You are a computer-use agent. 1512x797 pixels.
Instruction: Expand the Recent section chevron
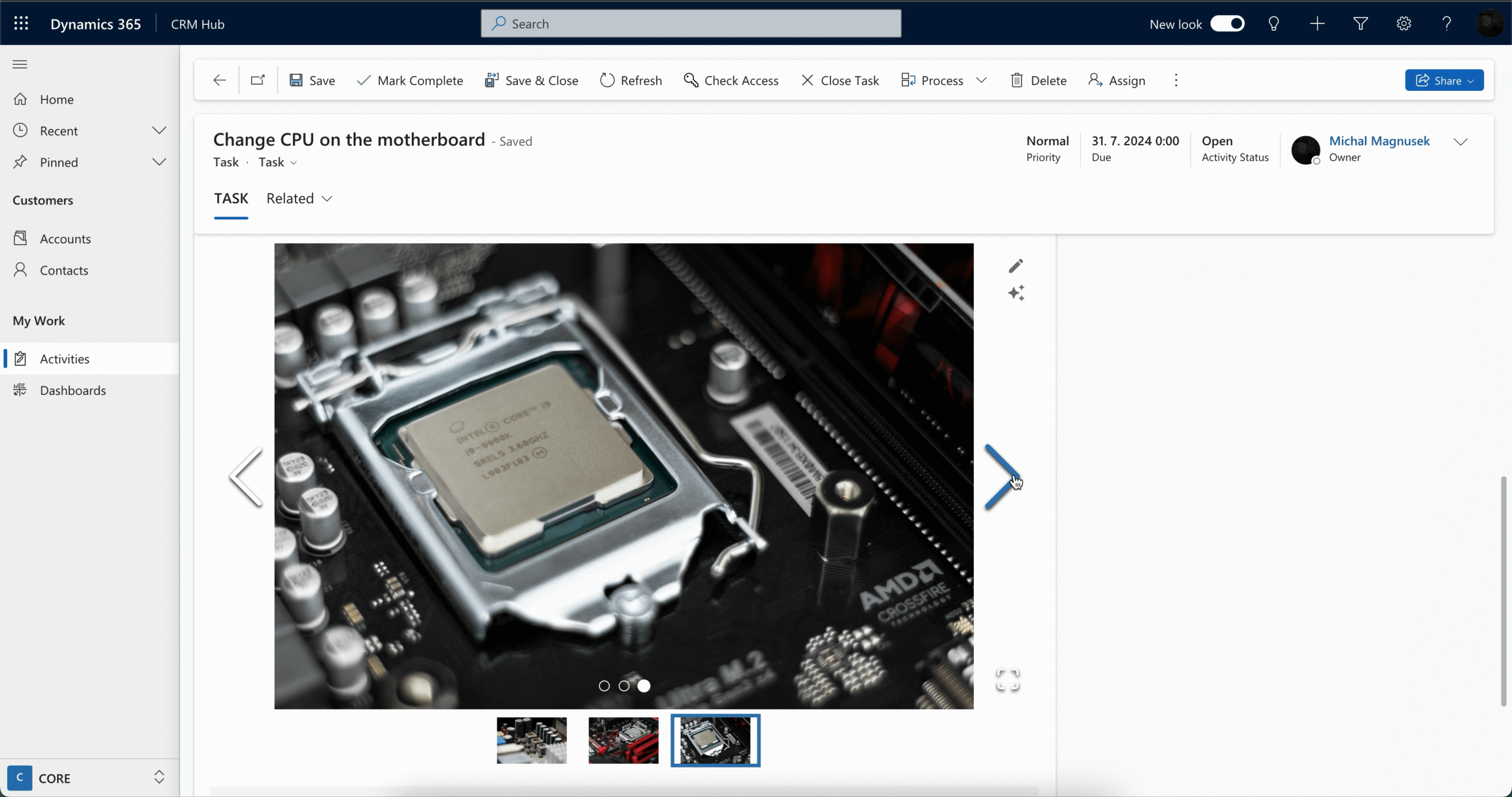pyautogui.click(x=159, y=130)
